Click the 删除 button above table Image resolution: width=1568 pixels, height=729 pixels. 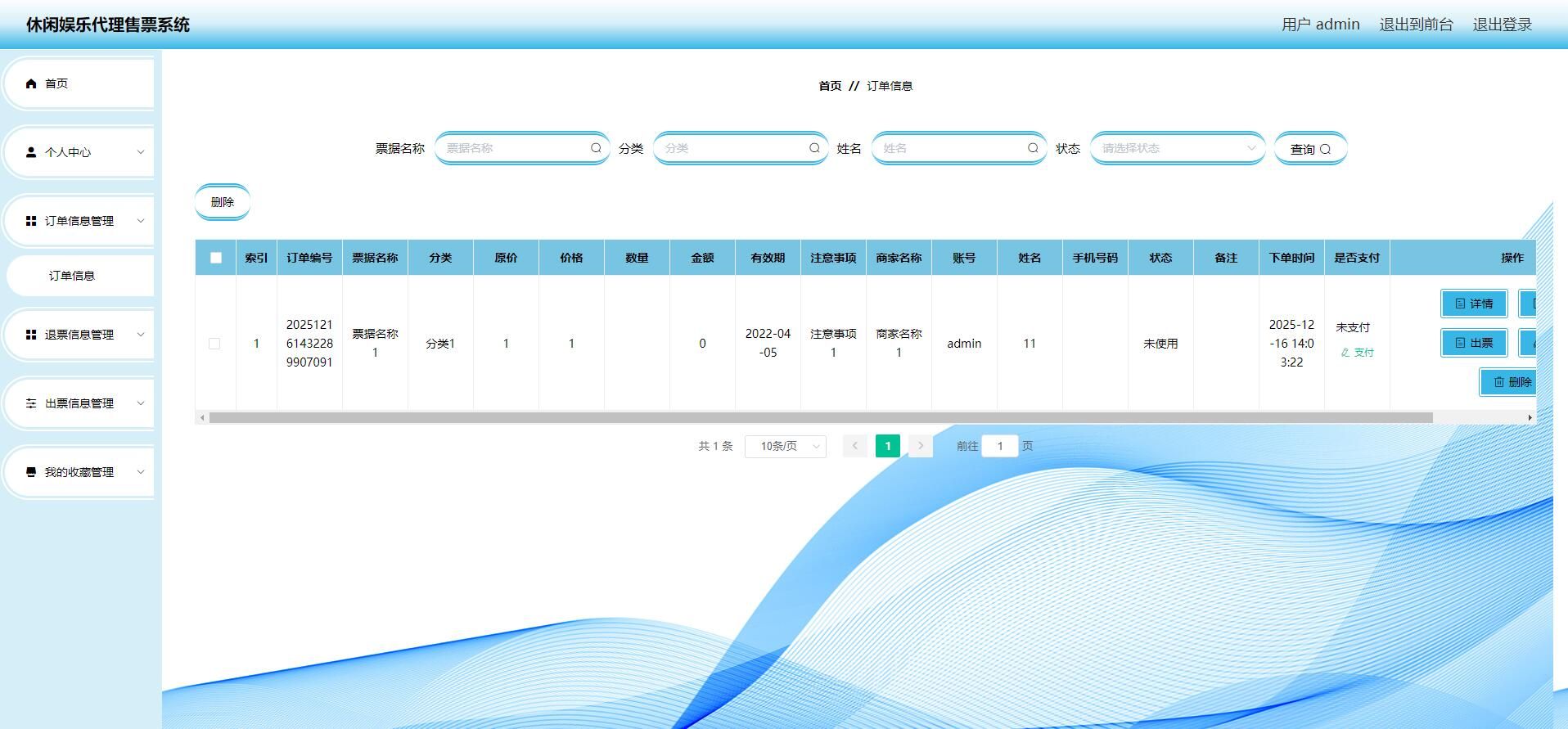pyautogui.click(x=223, y=202)
